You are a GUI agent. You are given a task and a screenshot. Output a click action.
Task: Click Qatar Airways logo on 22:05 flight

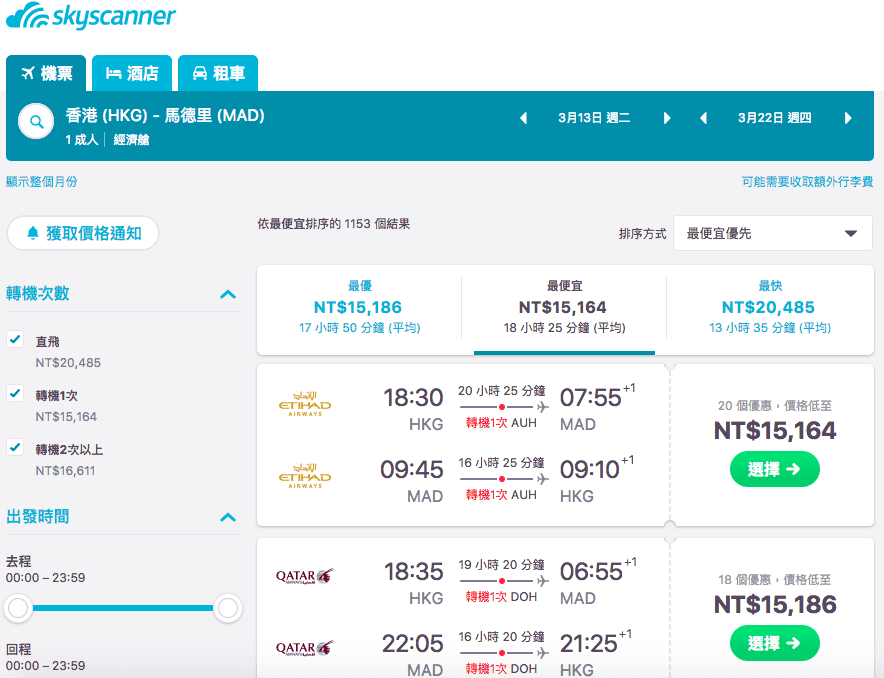(x=304, y=648)
